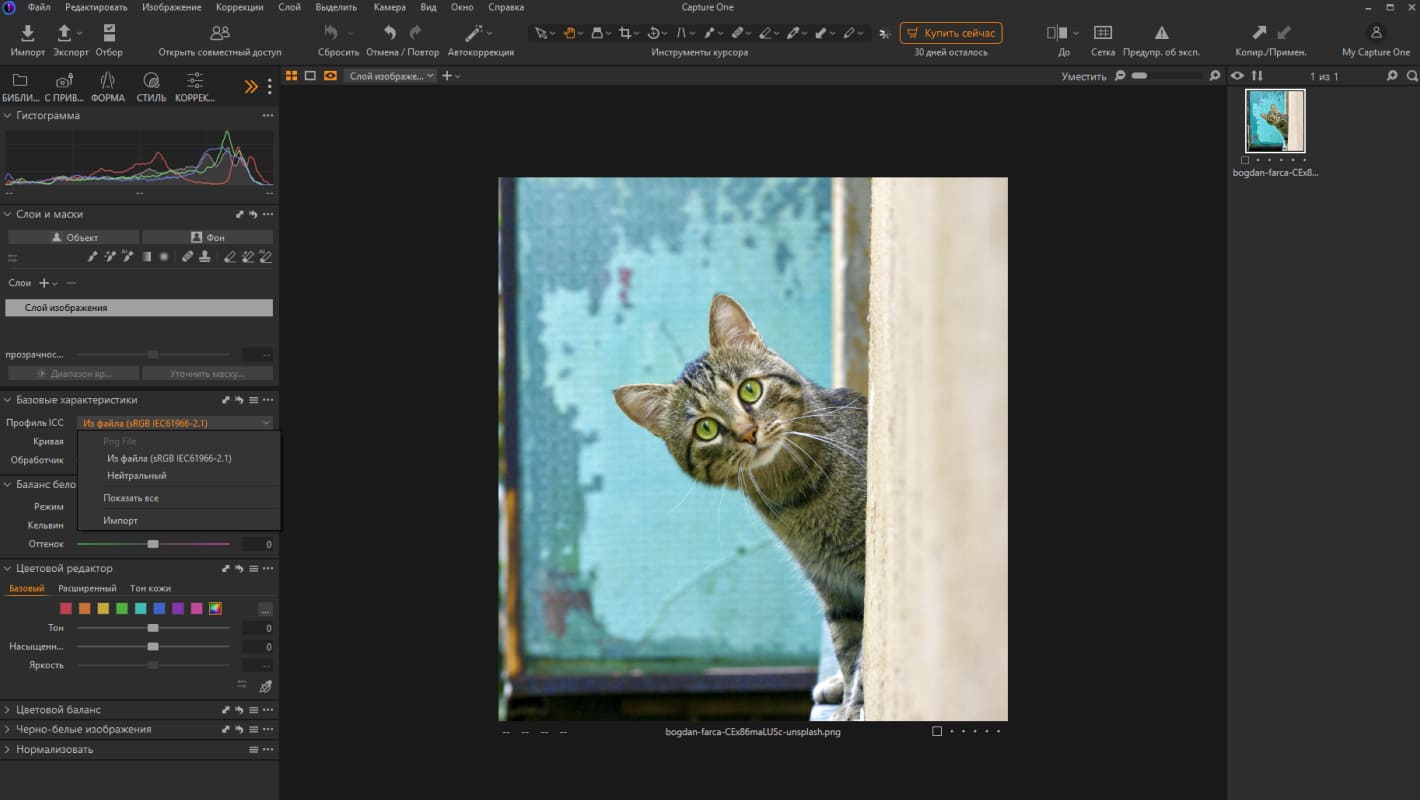1420x800 pixels.
Task: Open the Camera menu in menu bar
Action: point(389,7)
